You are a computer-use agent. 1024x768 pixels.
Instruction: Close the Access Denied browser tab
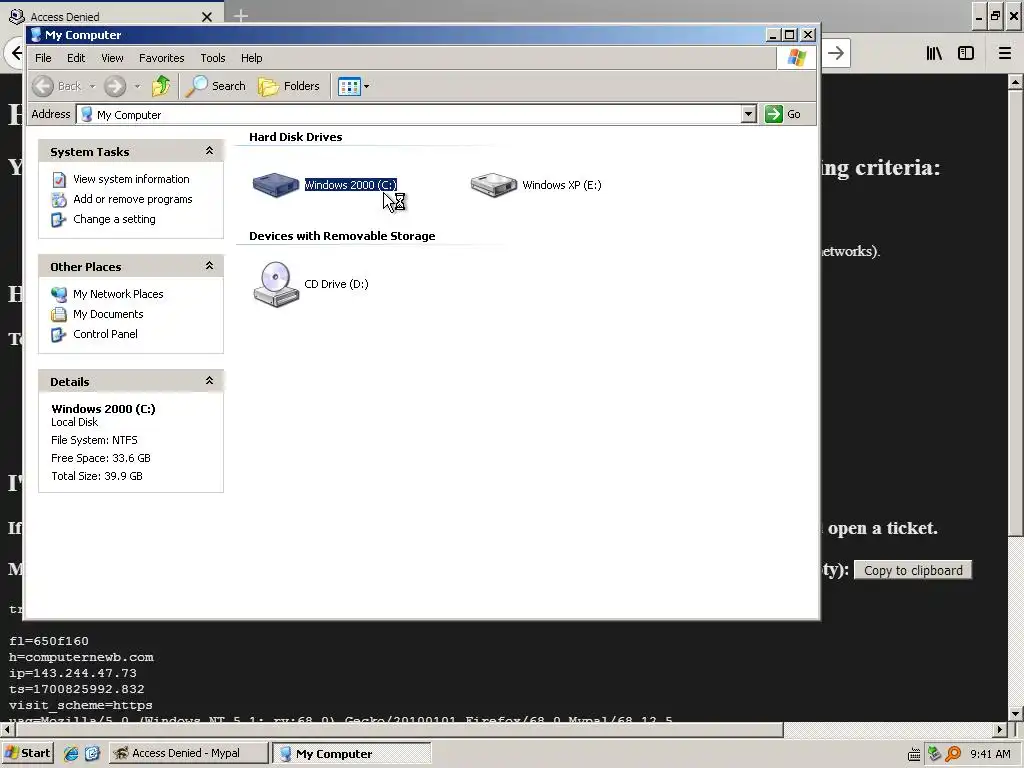[x=207, y=16]
